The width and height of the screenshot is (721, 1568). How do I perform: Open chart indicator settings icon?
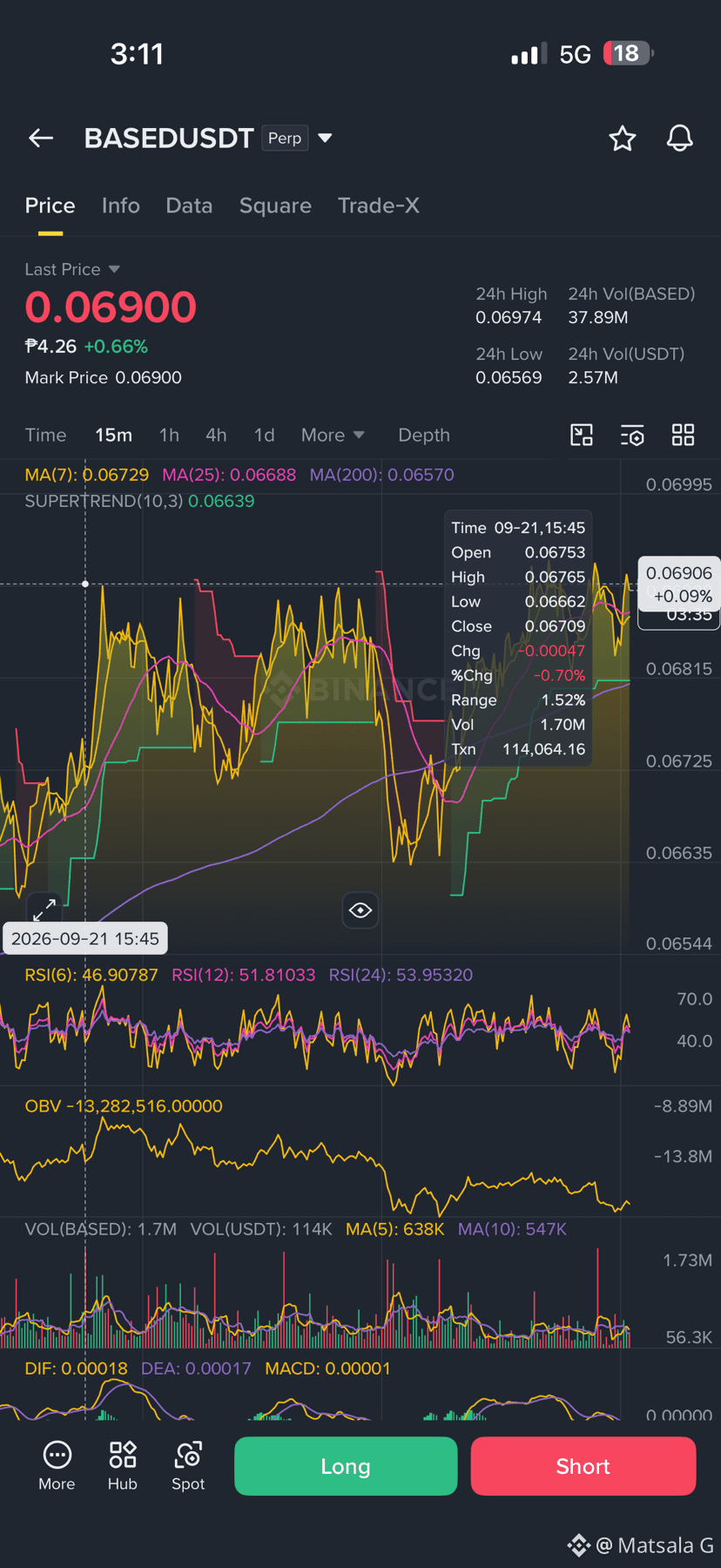point(632,435)
